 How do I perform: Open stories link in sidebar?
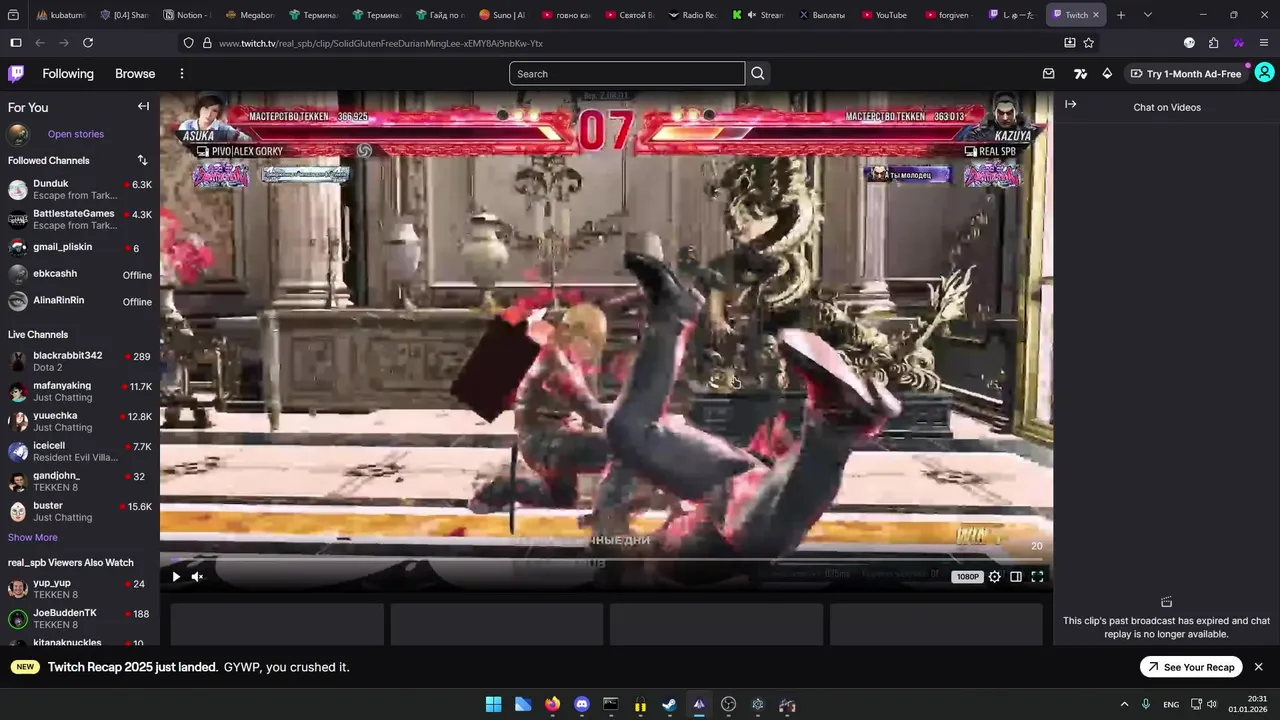[x=76, y=134]
